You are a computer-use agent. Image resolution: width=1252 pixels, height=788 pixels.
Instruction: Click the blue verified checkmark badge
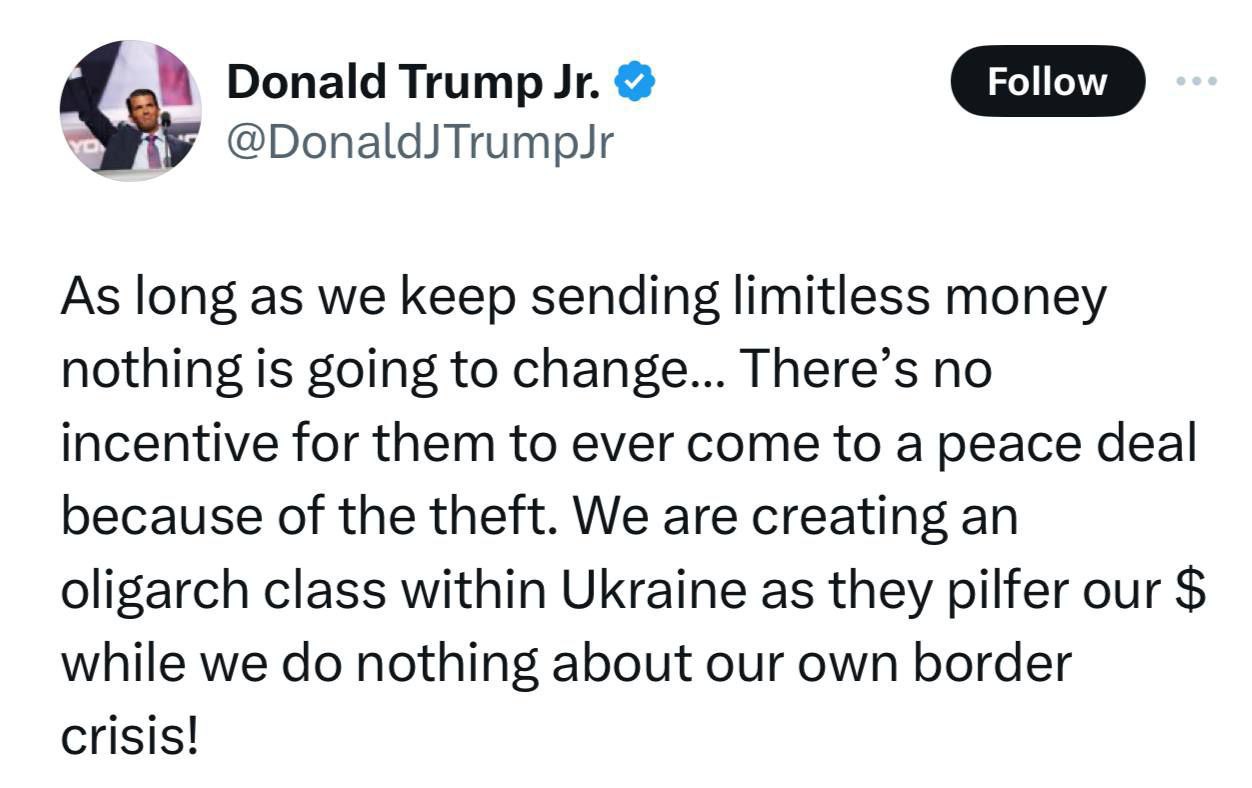coord(634,82)
